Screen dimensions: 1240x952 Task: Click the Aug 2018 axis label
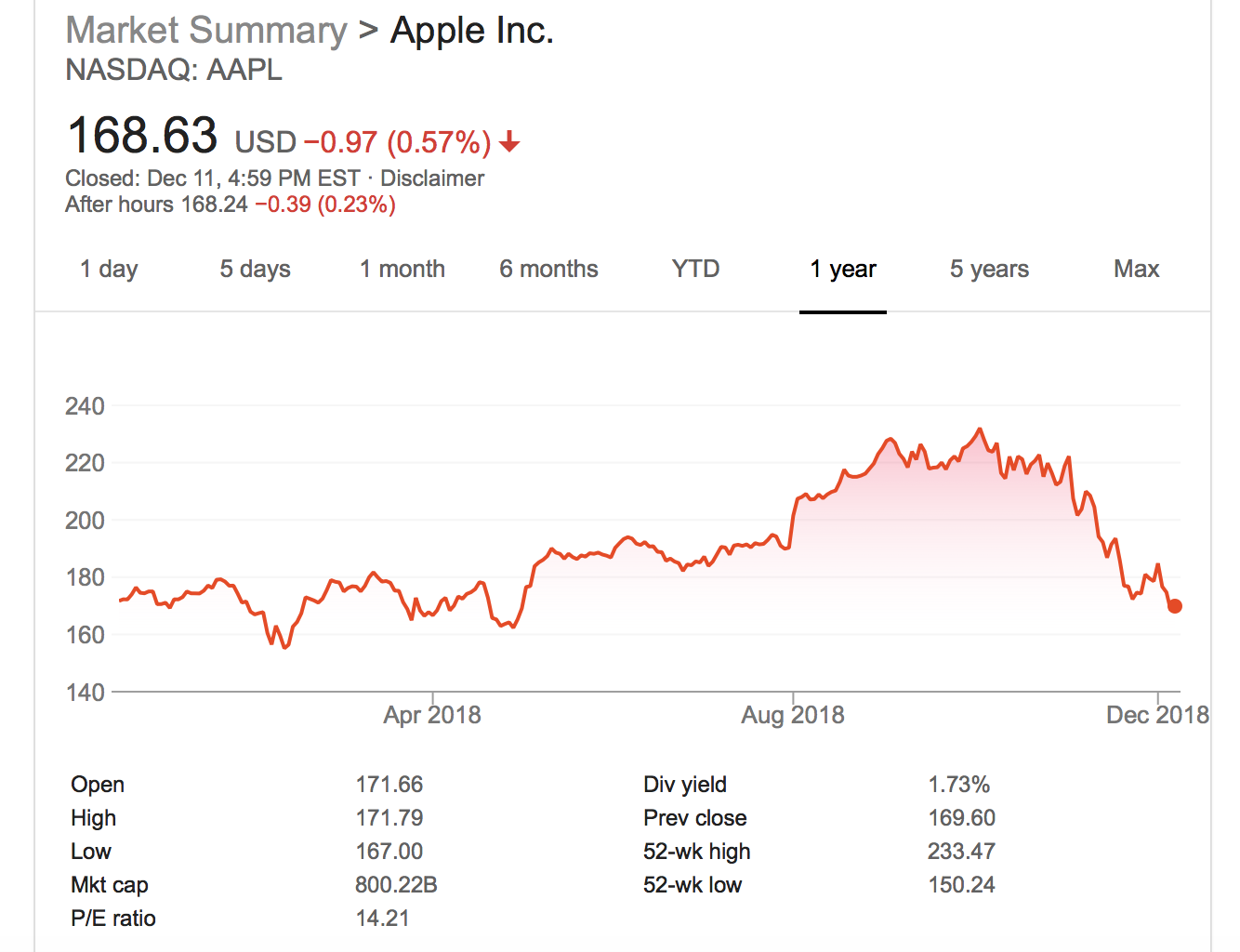[x=792, y=715]
